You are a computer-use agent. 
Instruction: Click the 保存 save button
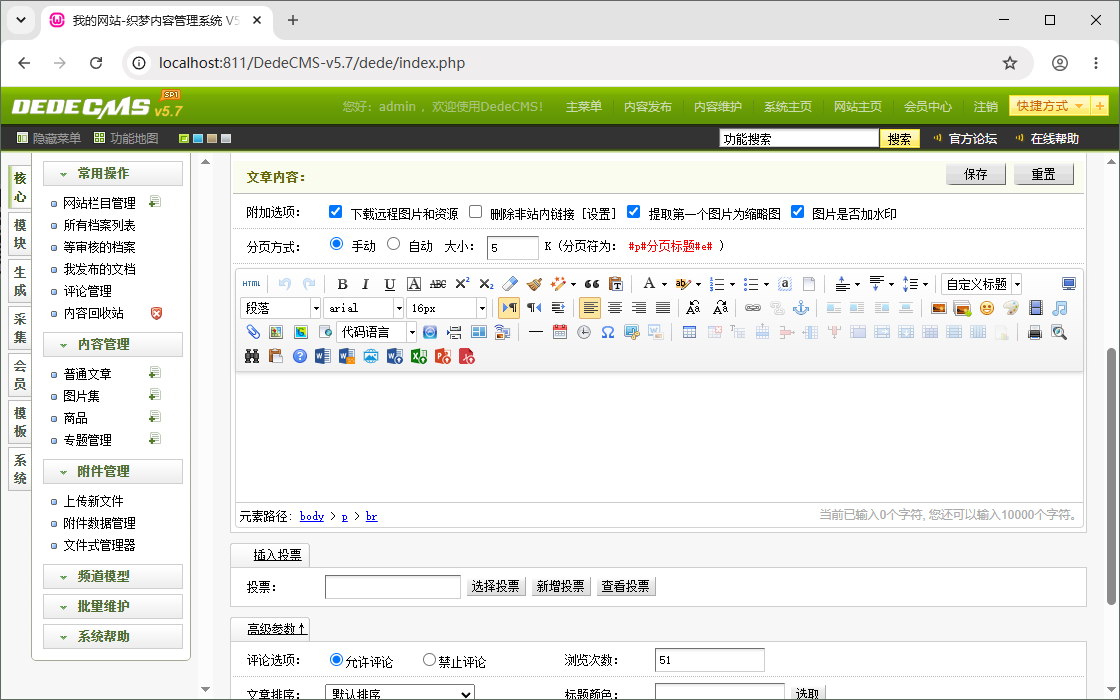[976, 174]
